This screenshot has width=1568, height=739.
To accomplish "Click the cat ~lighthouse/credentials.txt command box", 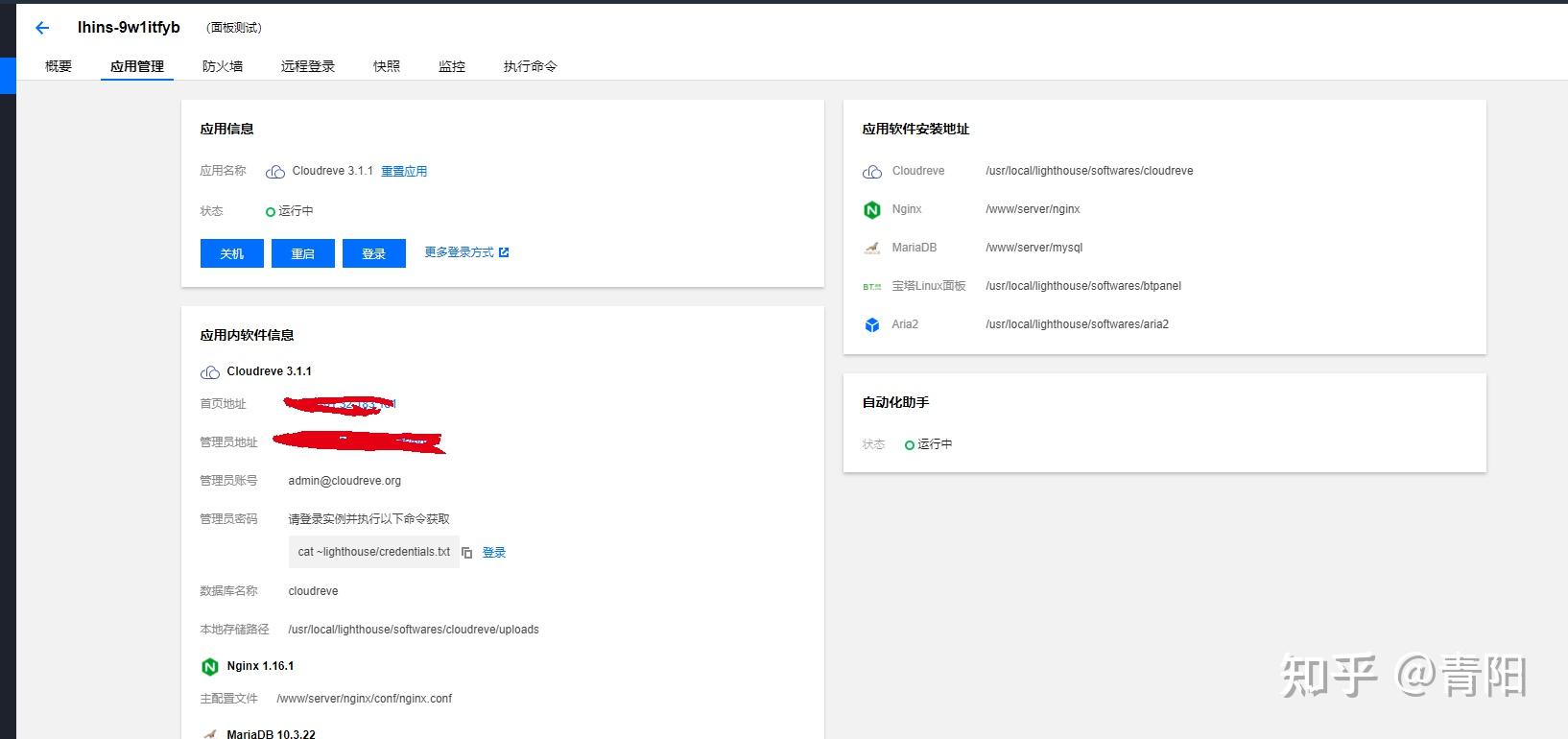I will tap(374, 552).
